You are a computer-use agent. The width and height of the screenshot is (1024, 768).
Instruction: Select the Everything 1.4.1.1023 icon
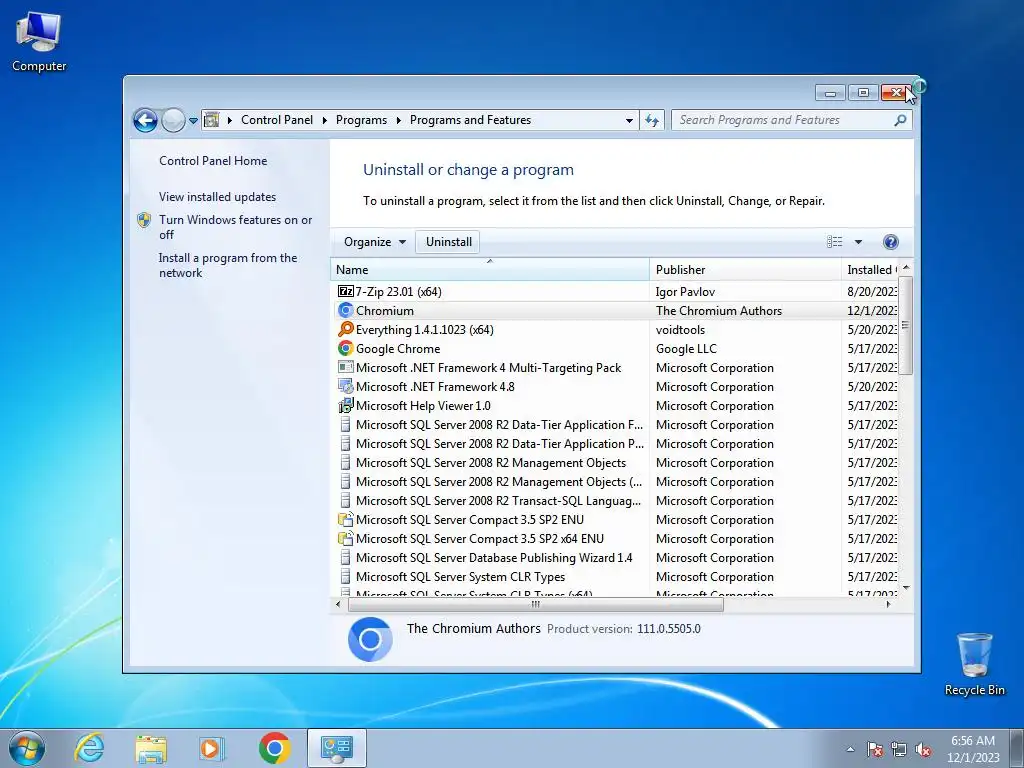point(345,329)
